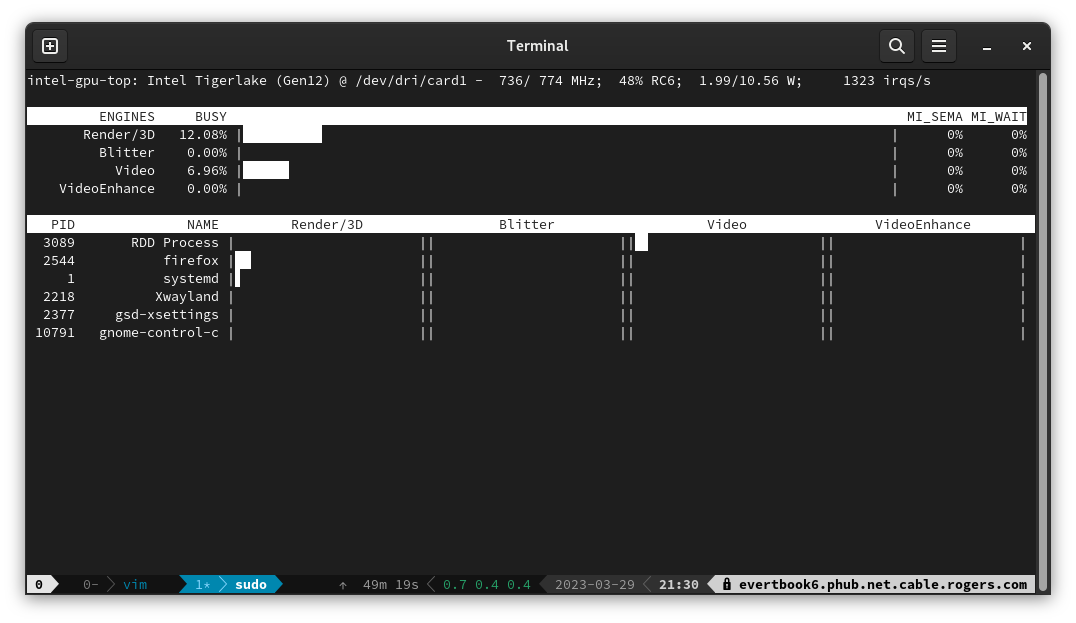Click the systemd process name

coord(191,279)
